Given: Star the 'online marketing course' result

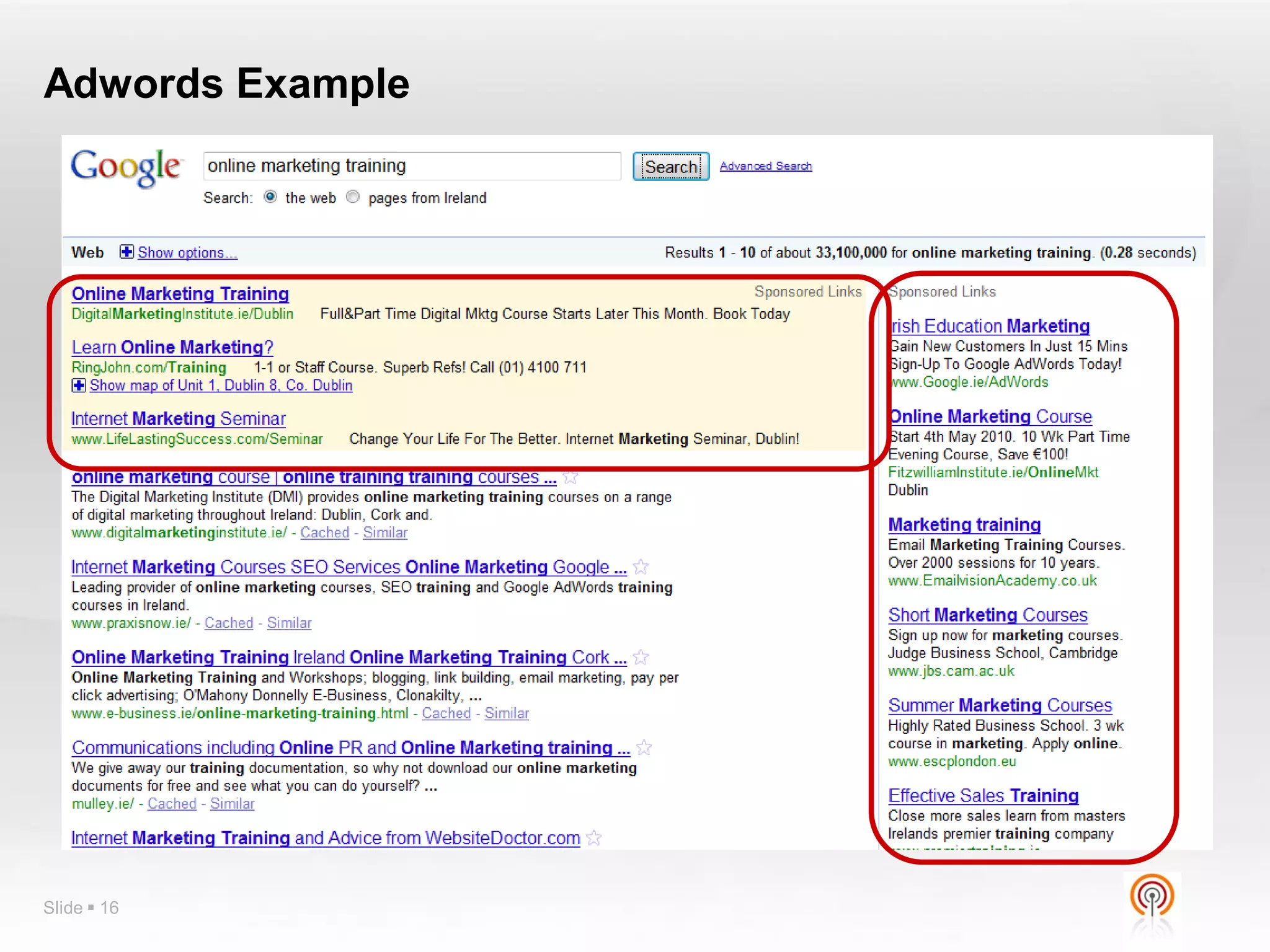Looking at the screenshot, I should pos(571,477).
